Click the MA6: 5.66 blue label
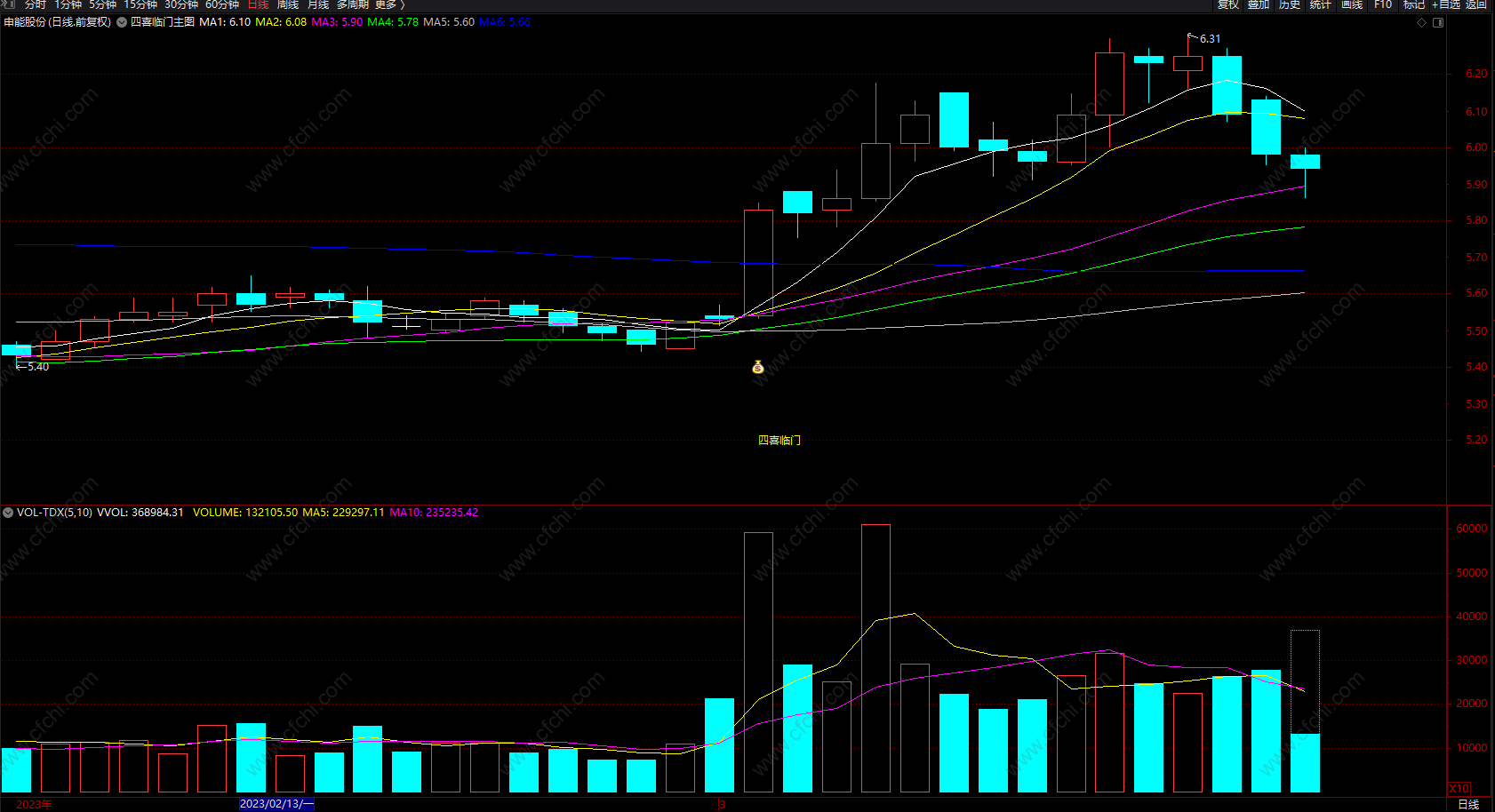Screen dimensions: 1495x812 click(505, 22)
